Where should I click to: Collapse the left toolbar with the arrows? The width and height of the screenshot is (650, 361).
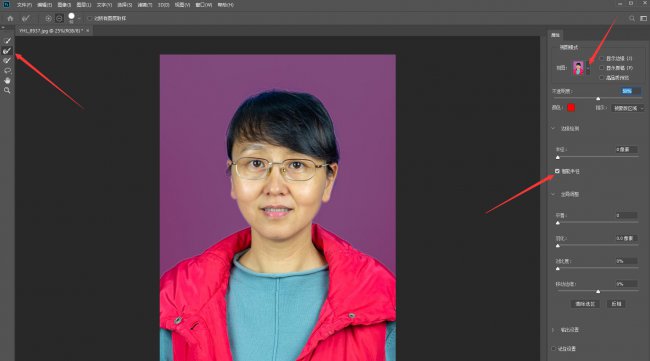point(3,27)
